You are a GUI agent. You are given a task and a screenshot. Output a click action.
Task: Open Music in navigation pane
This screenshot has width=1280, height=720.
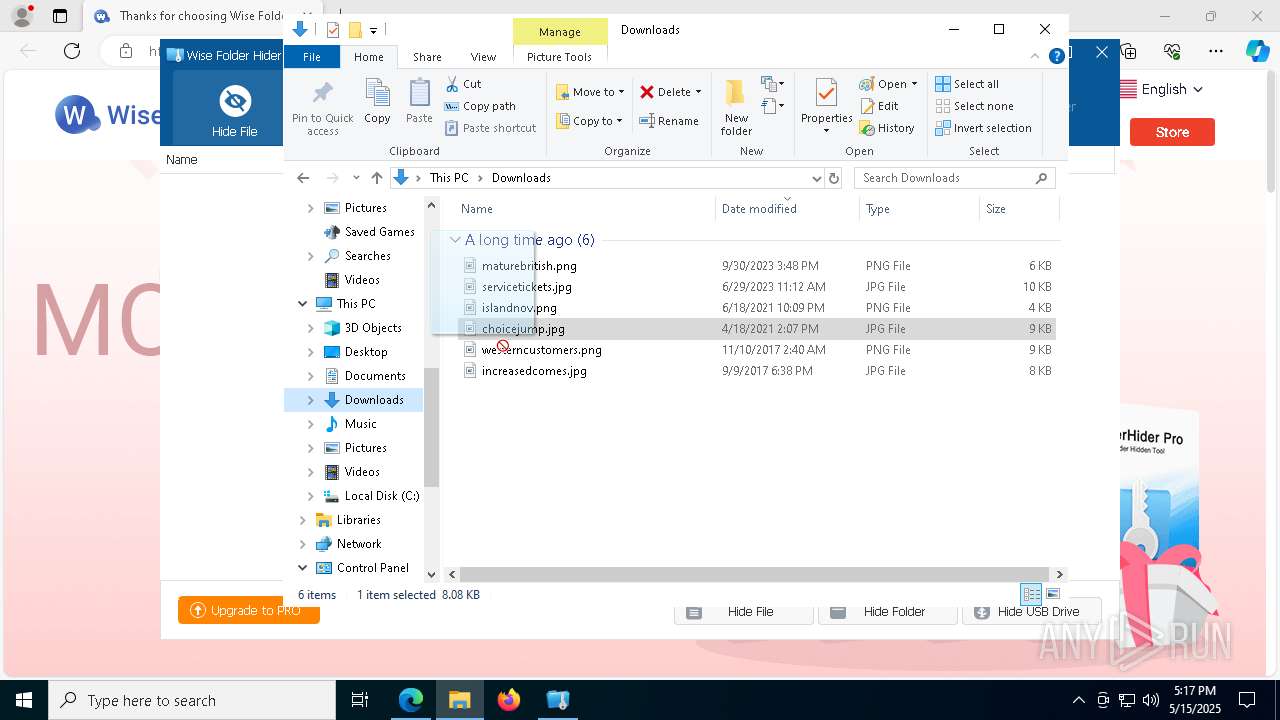click(x=360, y=424)
